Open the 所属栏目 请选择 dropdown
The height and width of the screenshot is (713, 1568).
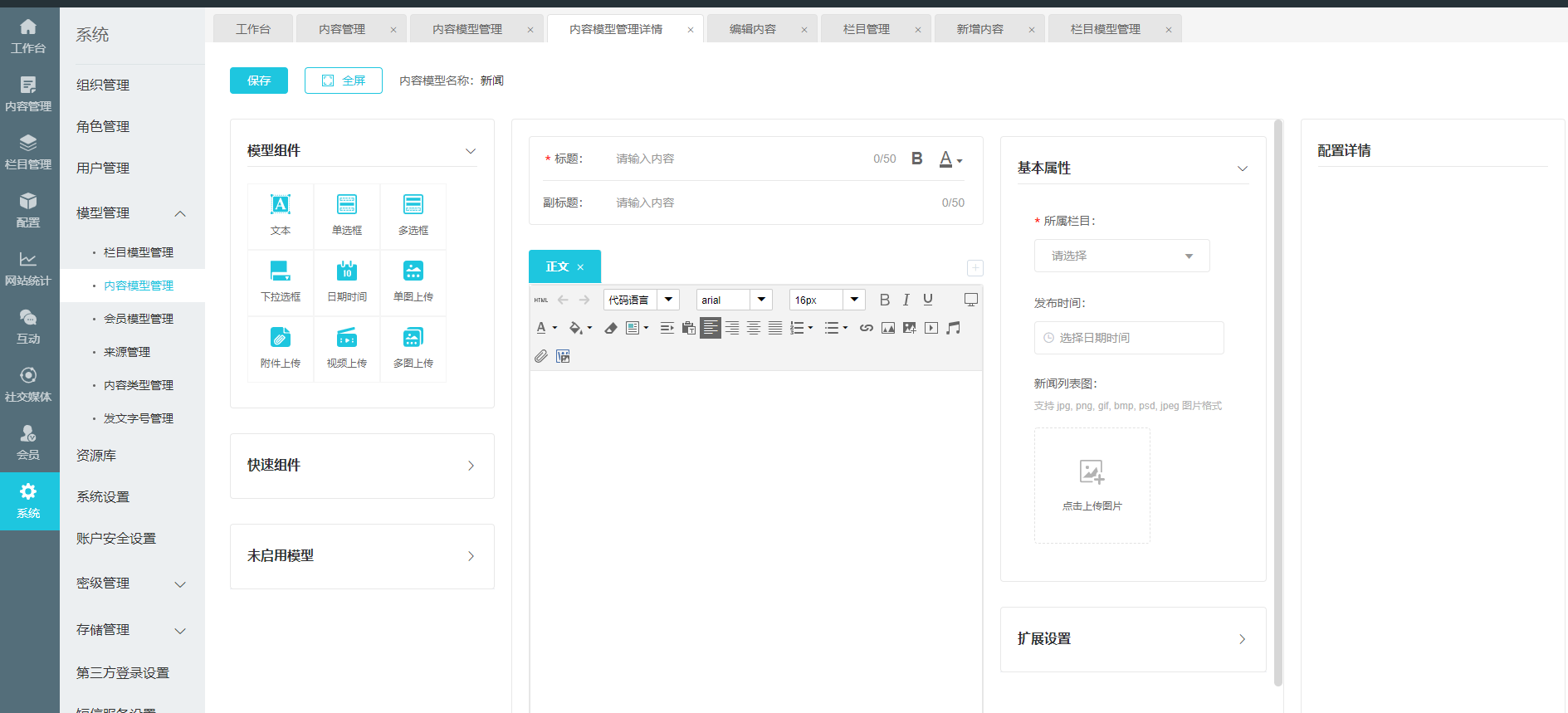[1121, 256]
